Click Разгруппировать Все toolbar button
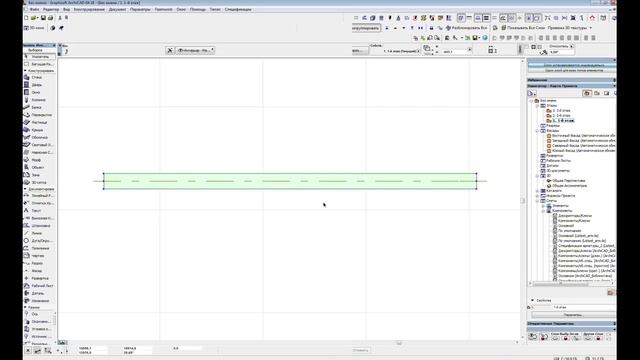The image size is (640, 360). click(466, 28)
